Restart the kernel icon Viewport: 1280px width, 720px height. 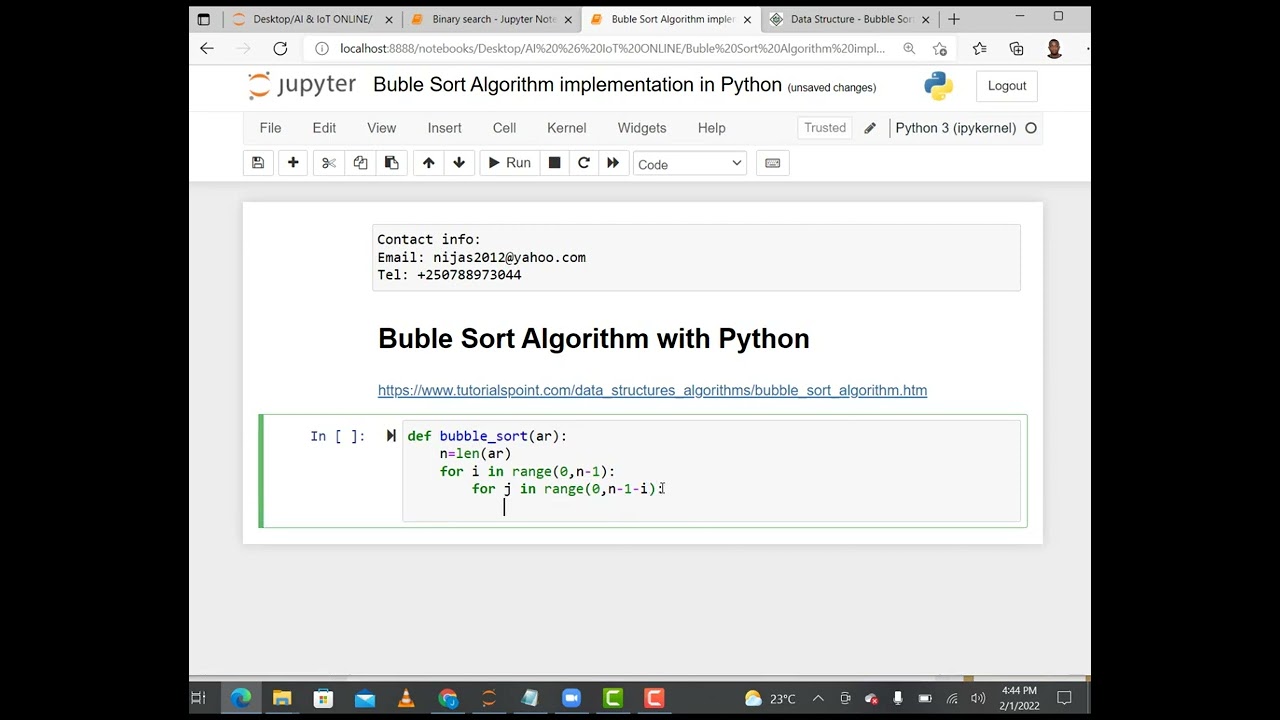584,163
